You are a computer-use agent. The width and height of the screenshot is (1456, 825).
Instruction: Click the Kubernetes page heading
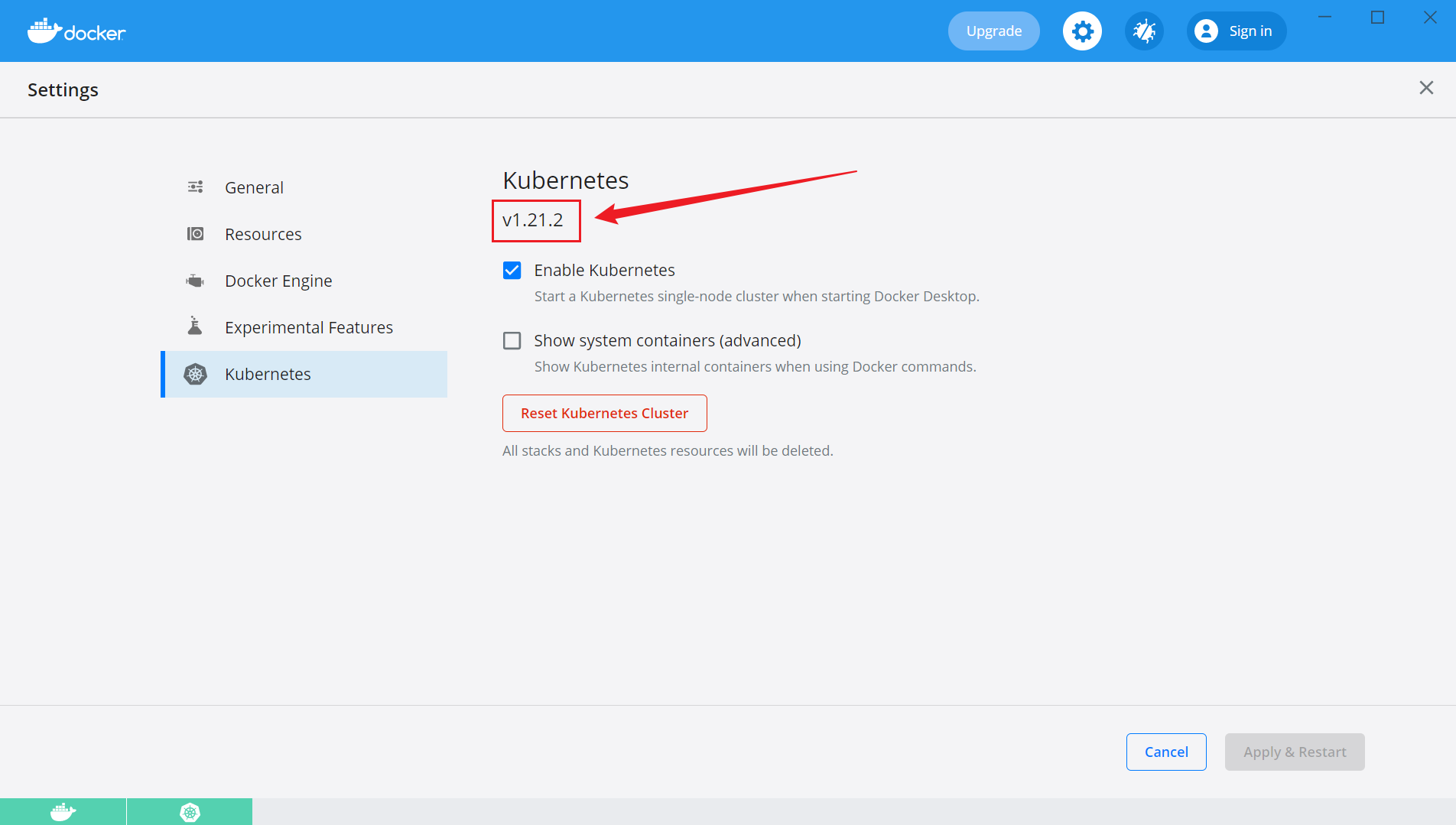(x=566, y=180)
